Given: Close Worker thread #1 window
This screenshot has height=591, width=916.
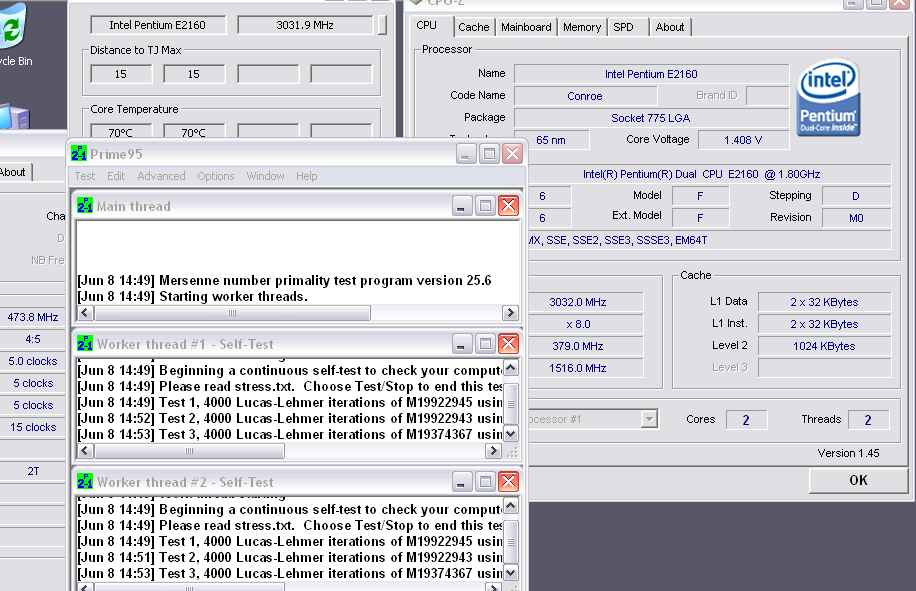Looking at the screenshot, I should tap(508, 344).
